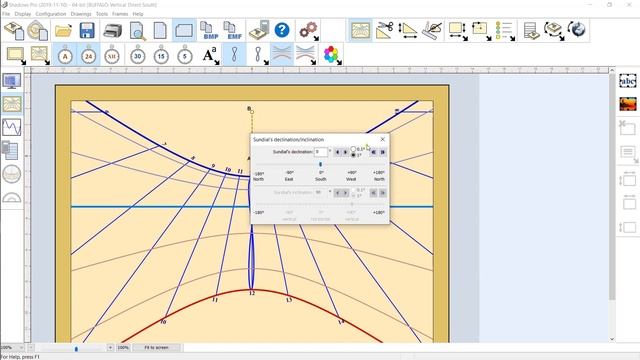Click the protractor icon in left sidebar
Screen dimensions: 640x360
(x=11, y=198)
